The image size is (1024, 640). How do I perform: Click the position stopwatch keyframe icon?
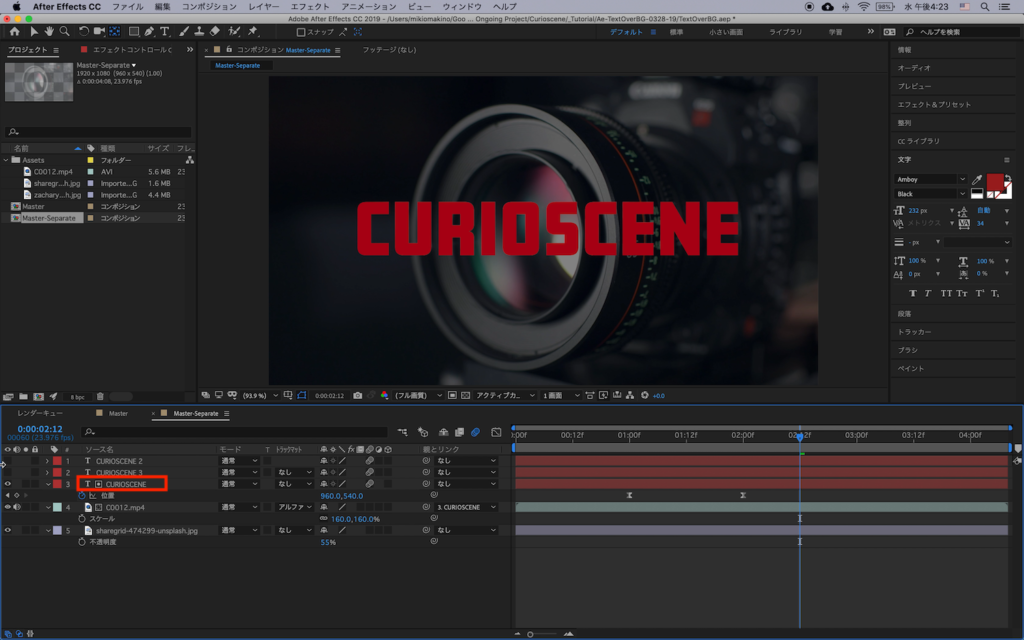click(82, 495)
